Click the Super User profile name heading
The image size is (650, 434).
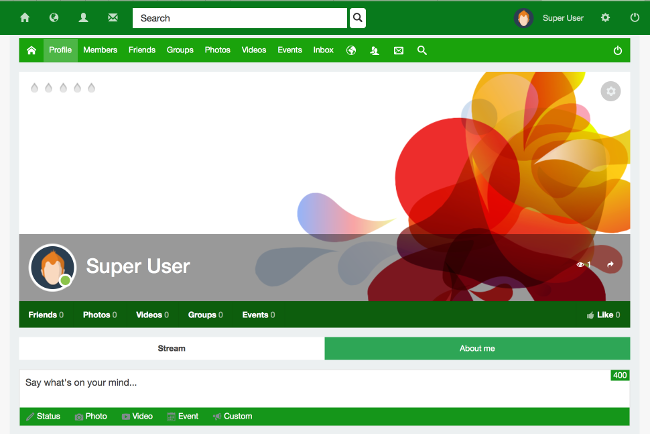[138, 266]
